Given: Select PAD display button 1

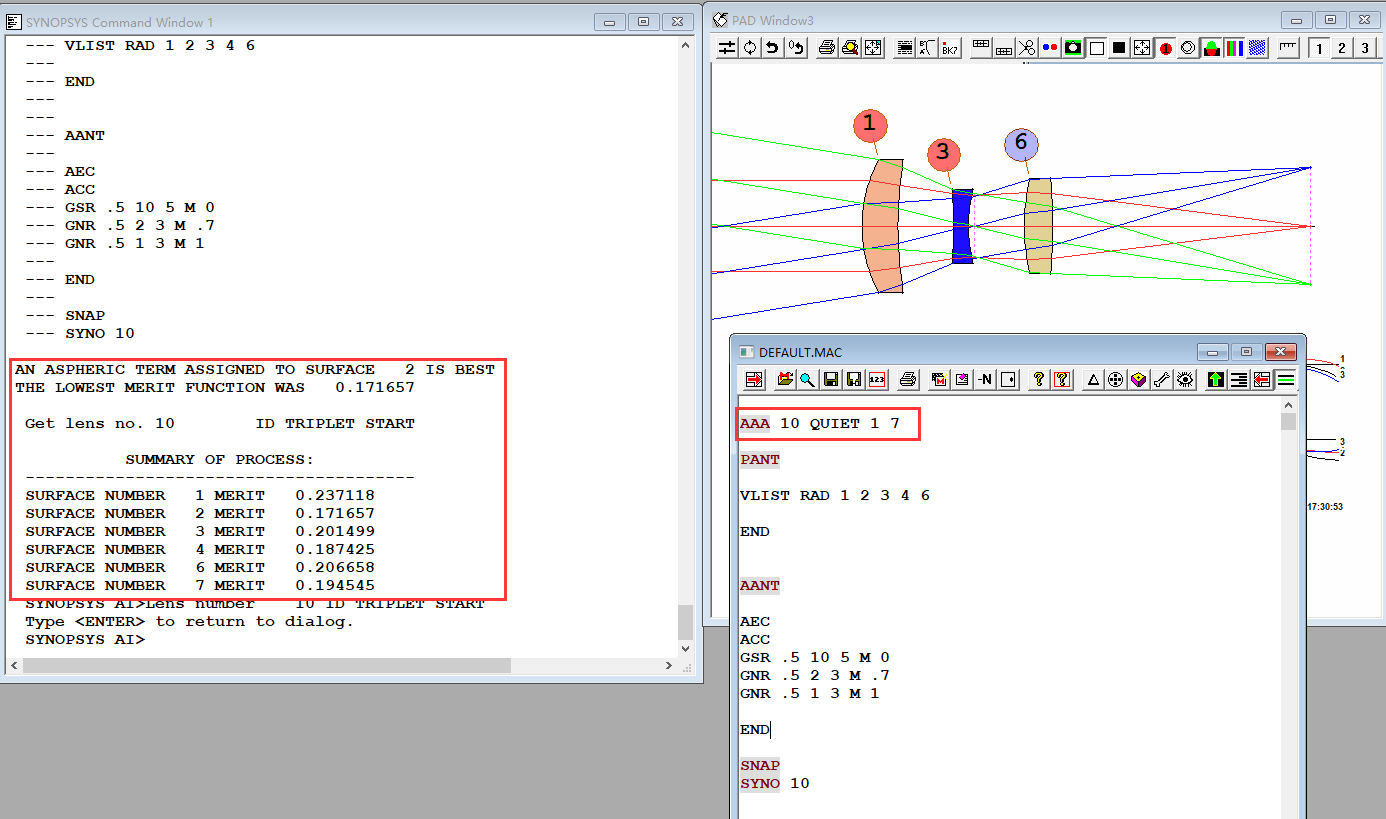Looking at the screenshot, I should tap(1318, 48).
